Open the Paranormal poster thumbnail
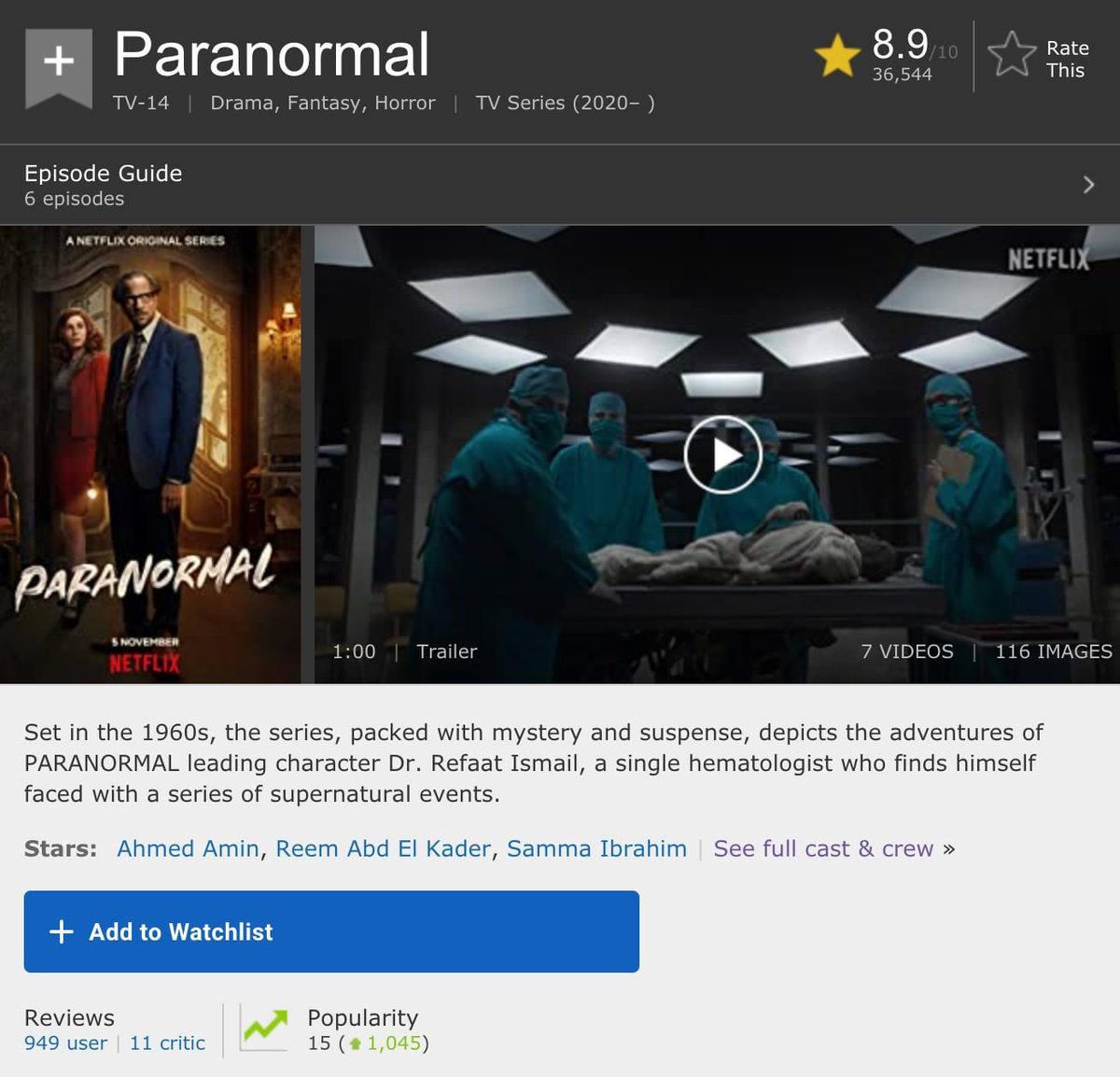This screenshot has height=1077, width=1120. [x=150, y=455]
